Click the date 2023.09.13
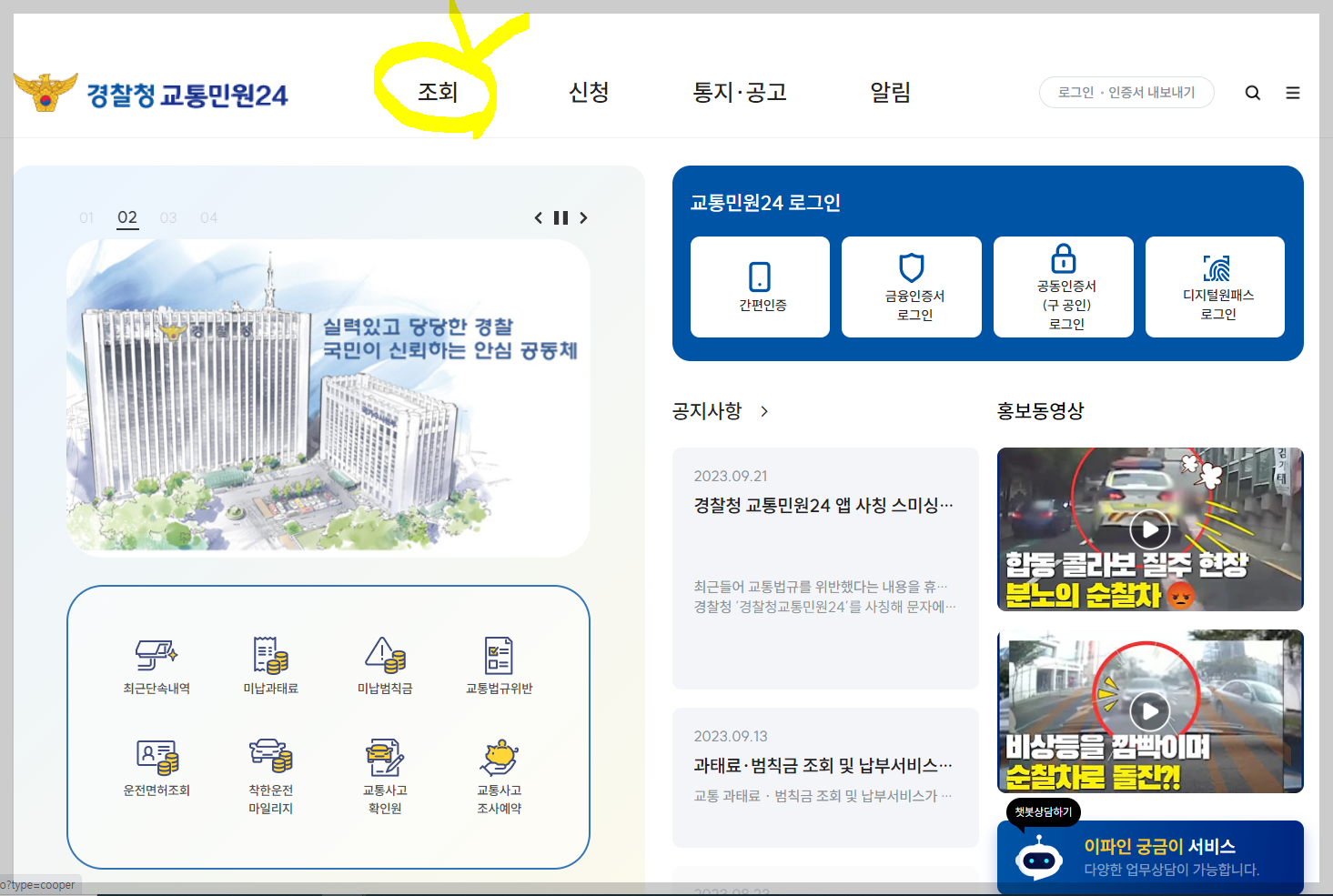 (731, 736)
